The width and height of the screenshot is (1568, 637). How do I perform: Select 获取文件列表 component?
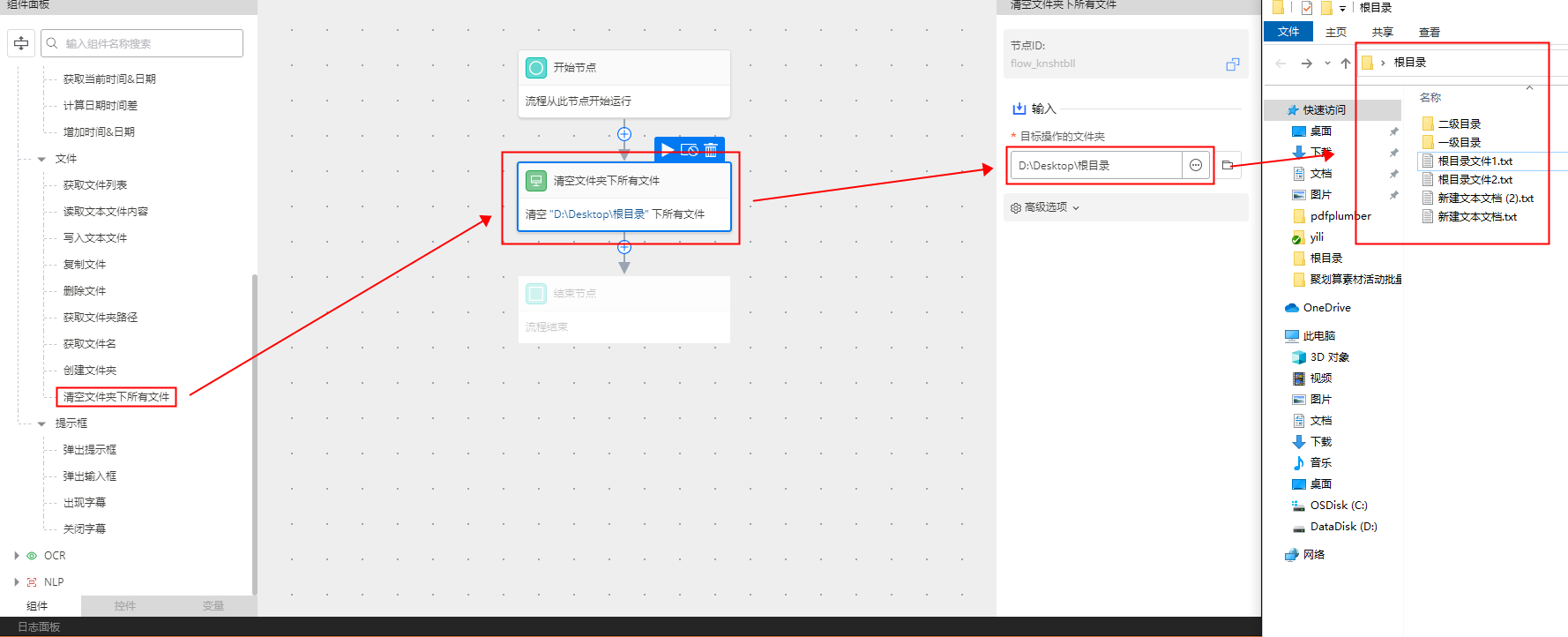[95, 185]
